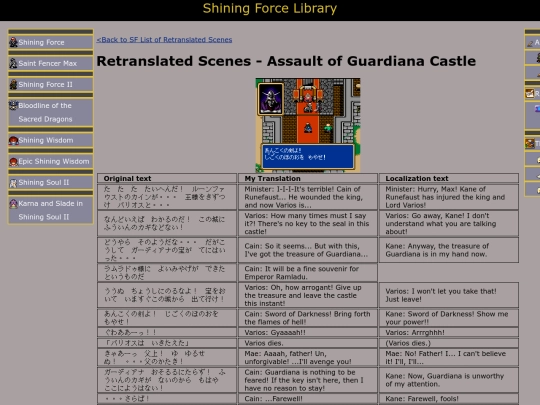Select 'Varios: How many times must I say' cell
Viewport: 540px width, 405px height.
(x=308, y=224)
